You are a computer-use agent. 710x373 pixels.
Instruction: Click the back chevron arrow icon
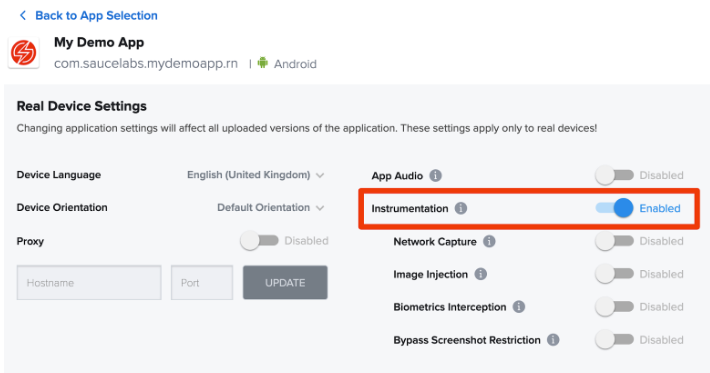23,15
